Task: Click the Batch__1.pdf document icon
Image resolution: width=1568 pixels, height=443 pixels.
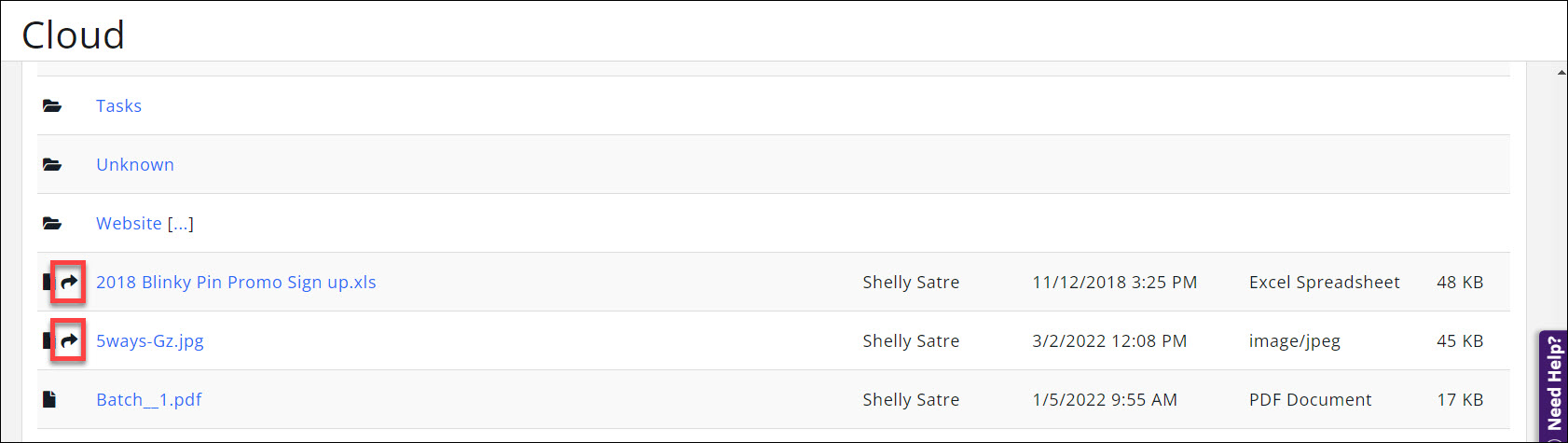Action: point(49,399)
